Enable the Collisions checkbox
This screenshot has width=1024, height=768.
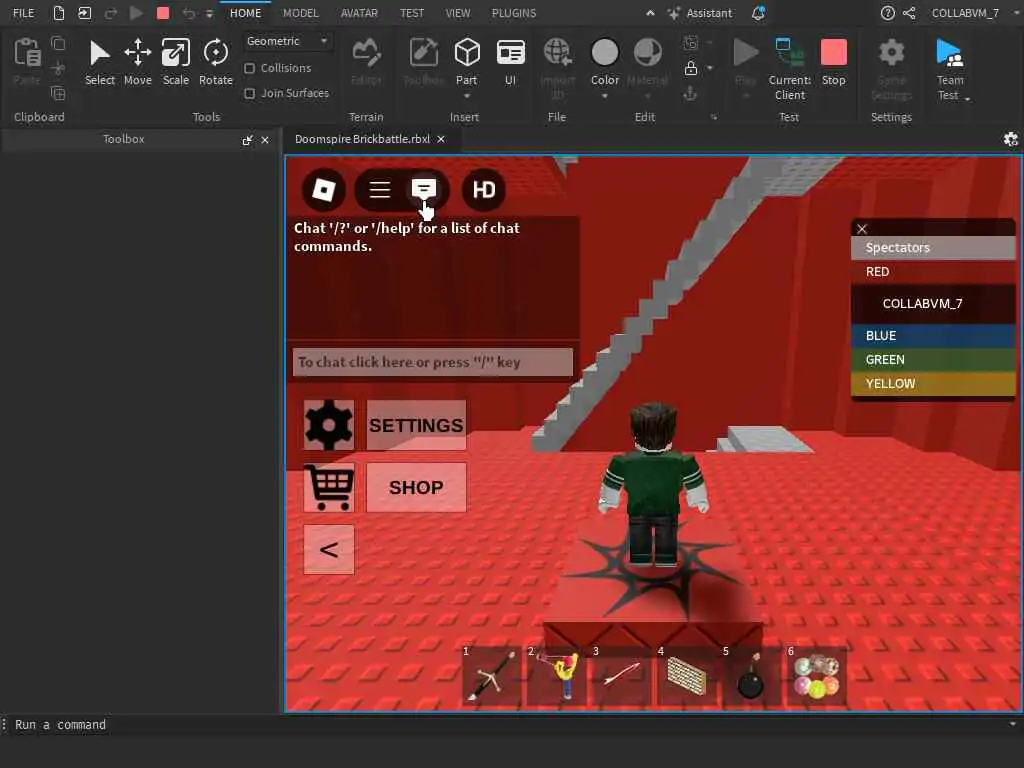tap(249, 69)
